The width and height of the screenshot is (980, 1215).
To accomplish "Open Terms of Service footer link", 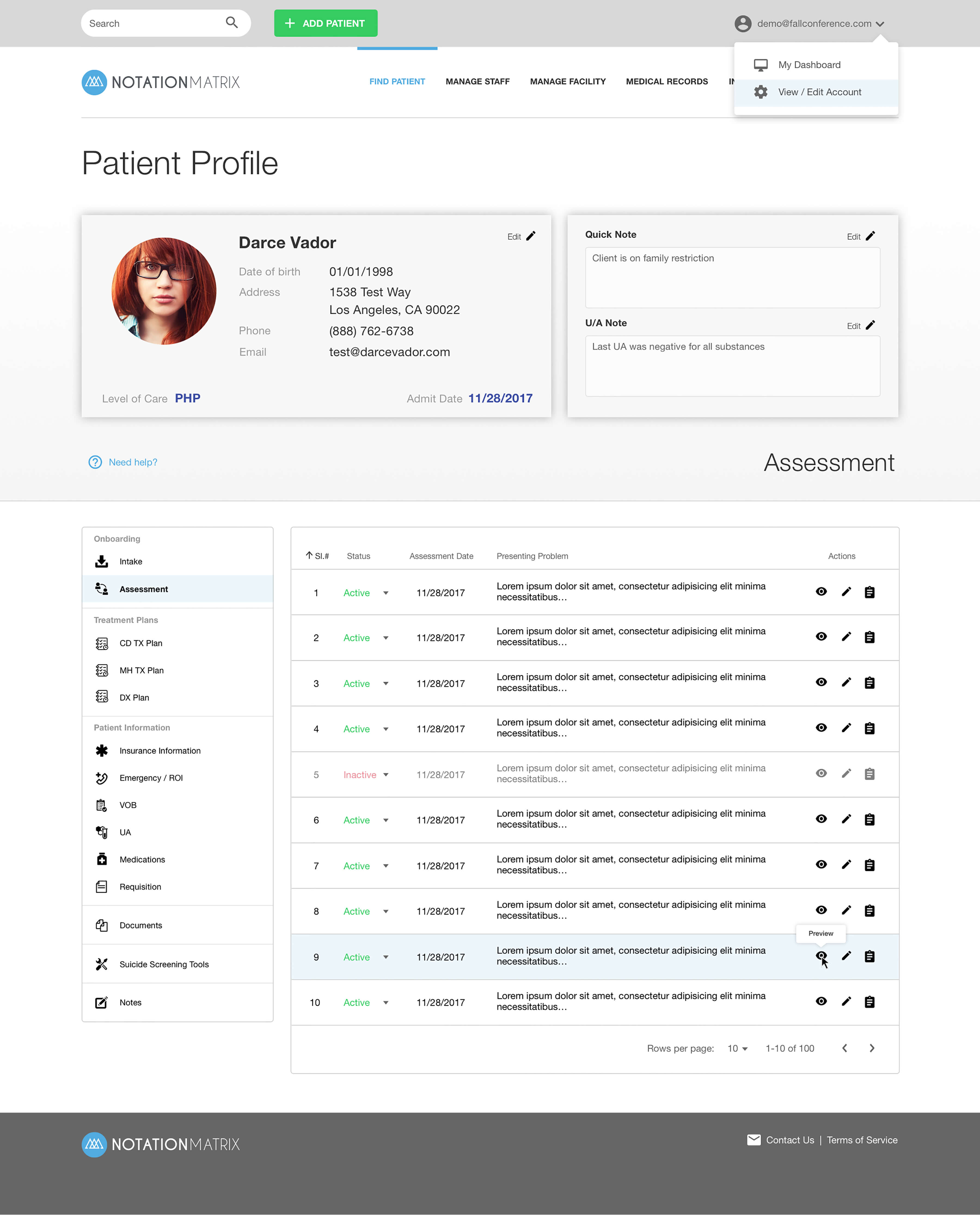I will pyautogui.click(x=862, y=1140).
